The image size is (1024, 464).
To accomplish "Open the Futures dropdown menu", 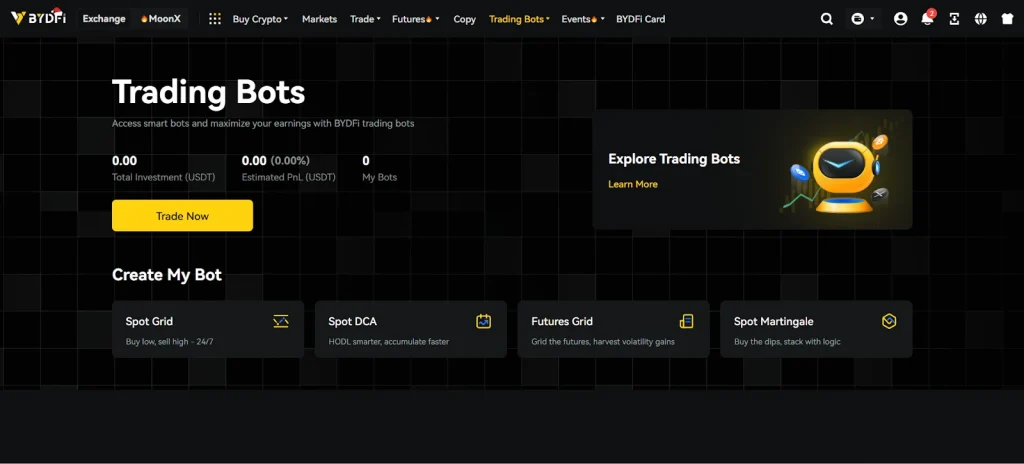I will tap(412, 19).
